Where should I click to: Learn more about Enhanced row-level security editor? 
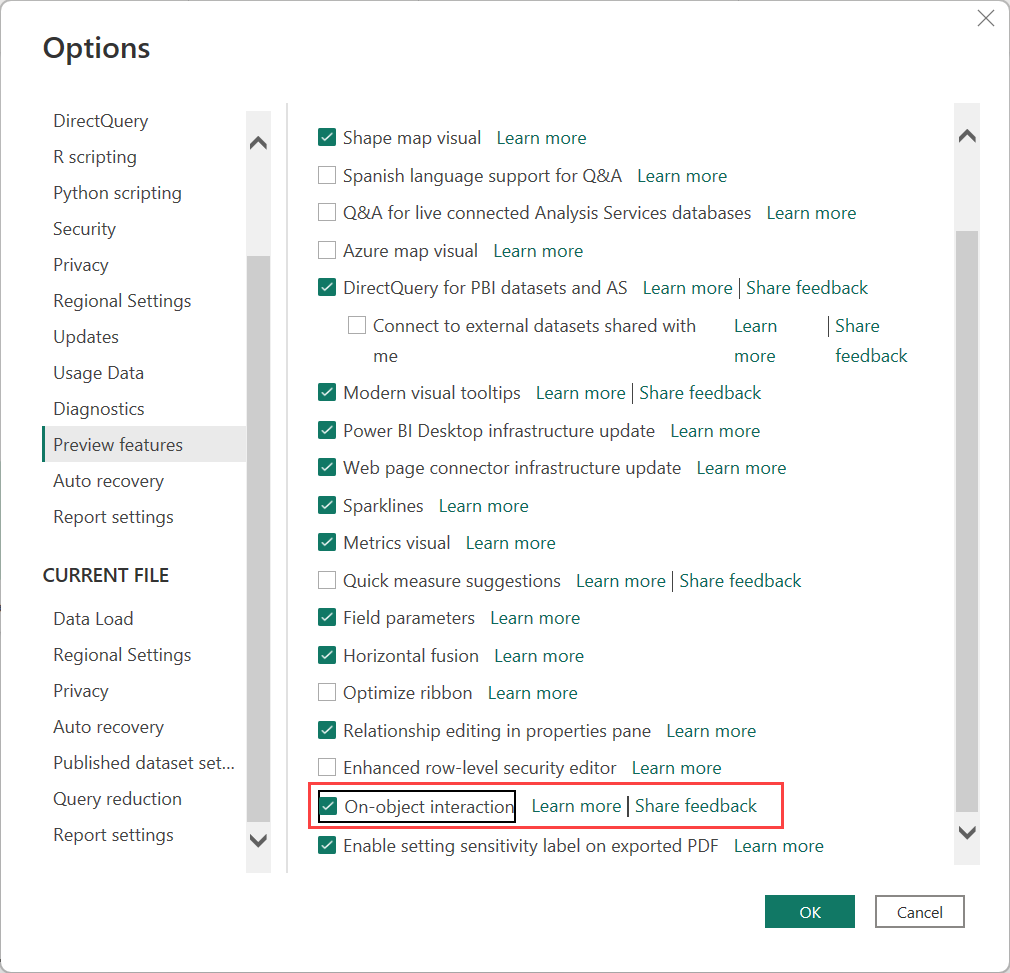(676, 768)
